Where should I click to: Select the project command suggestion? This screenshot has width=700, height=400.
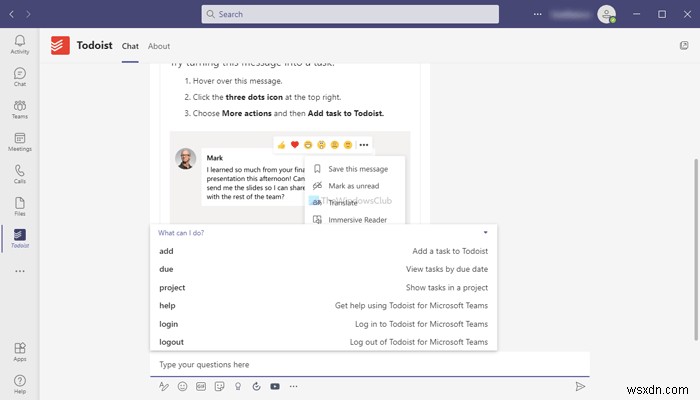(323, 288)
